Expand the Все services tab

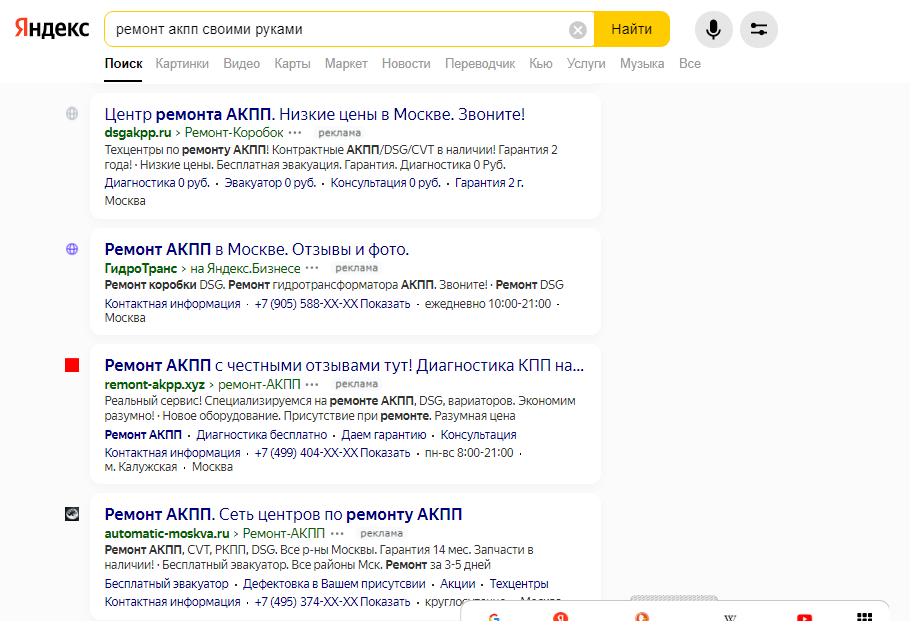click(x=690, y=64)
